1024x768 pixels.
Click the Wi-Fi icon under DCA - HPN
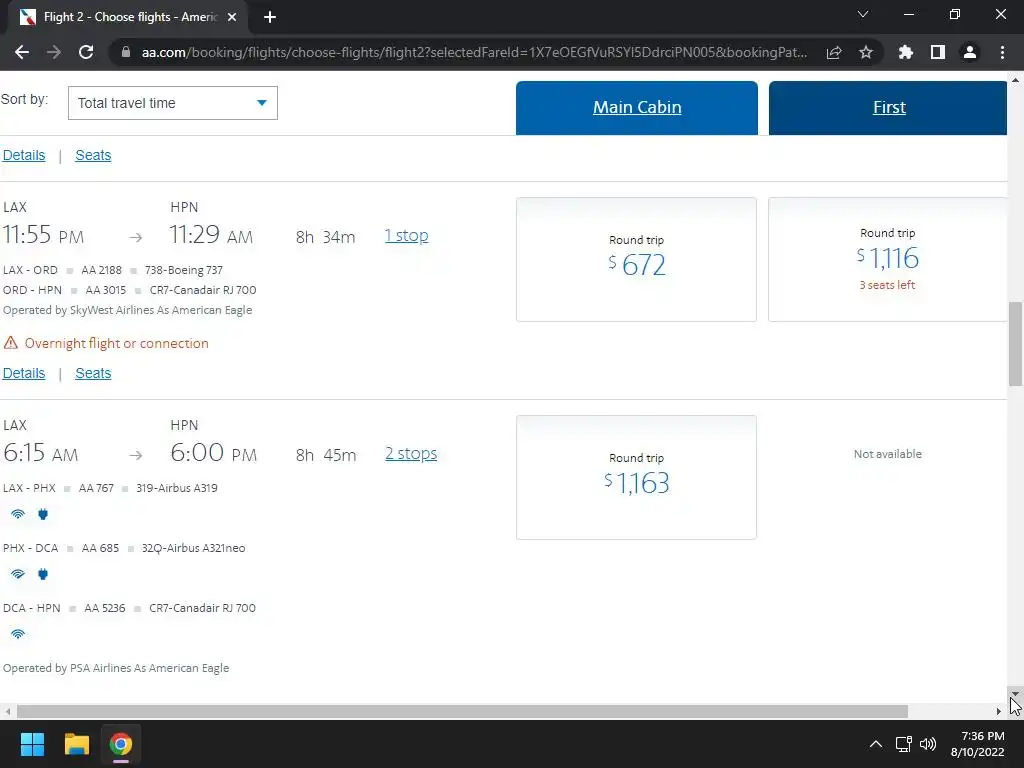pos(18,634)
